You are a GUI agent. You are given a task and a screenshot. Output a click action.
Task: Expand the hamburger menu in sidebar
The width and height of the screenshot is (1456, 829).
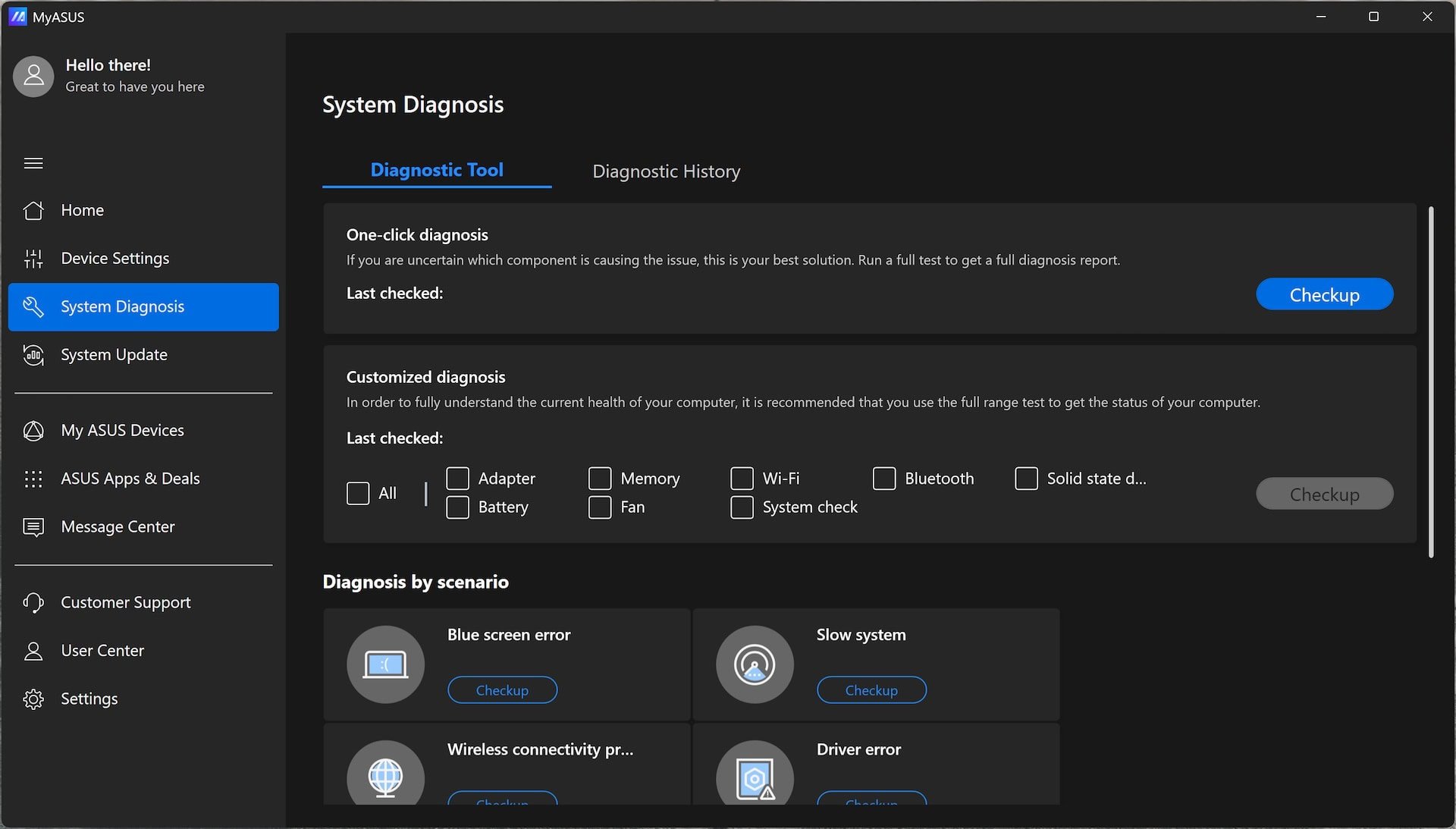pyautogui.click(x=33, y=162)
